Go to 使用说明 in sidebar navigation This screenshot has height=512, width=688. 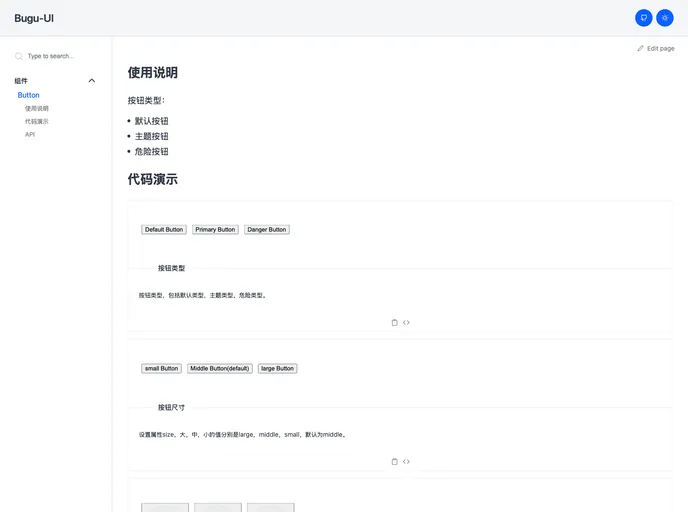pos(37,108)
